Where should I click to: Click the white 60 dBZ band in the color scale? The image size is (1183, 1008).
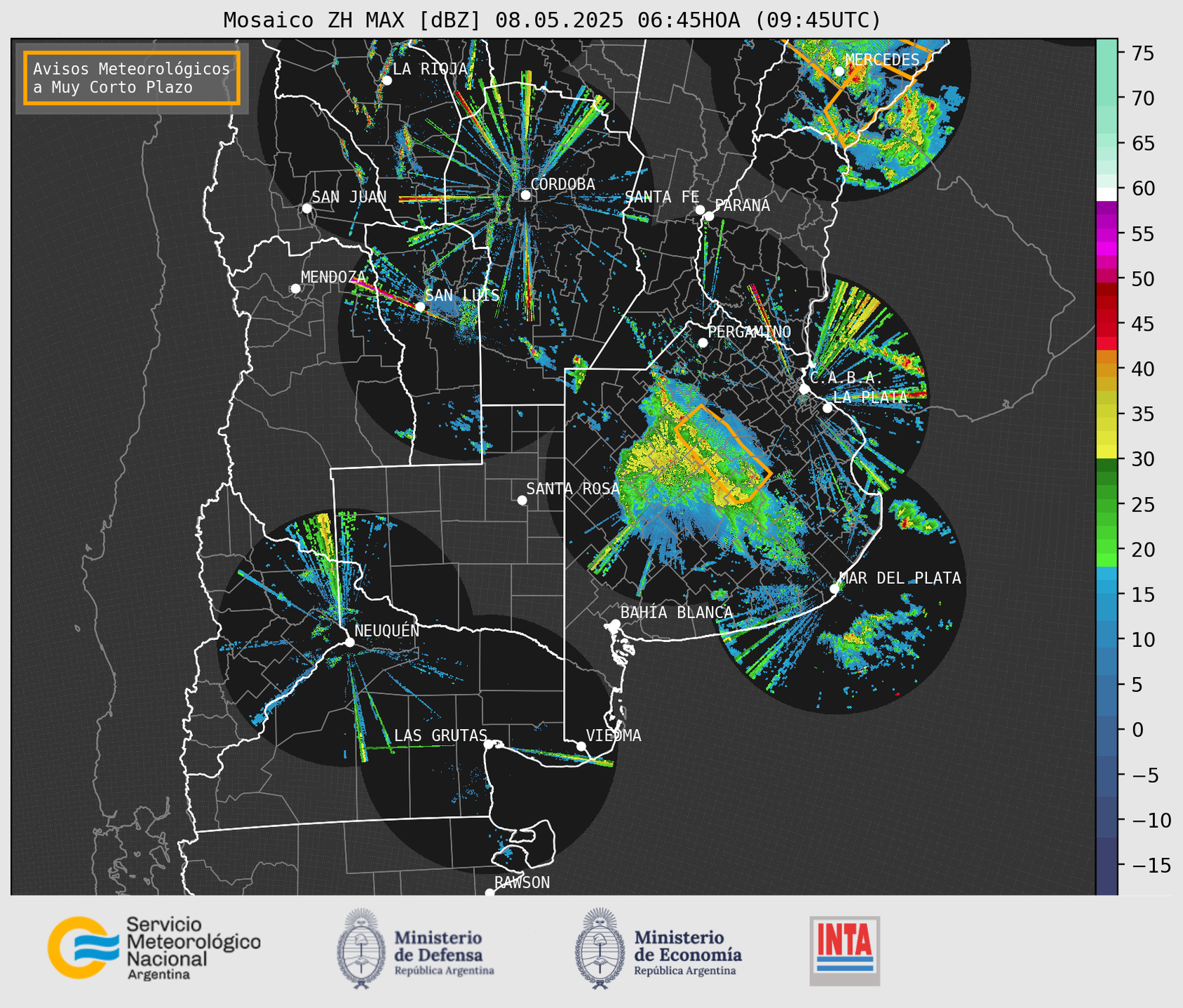click(1107, 194)
